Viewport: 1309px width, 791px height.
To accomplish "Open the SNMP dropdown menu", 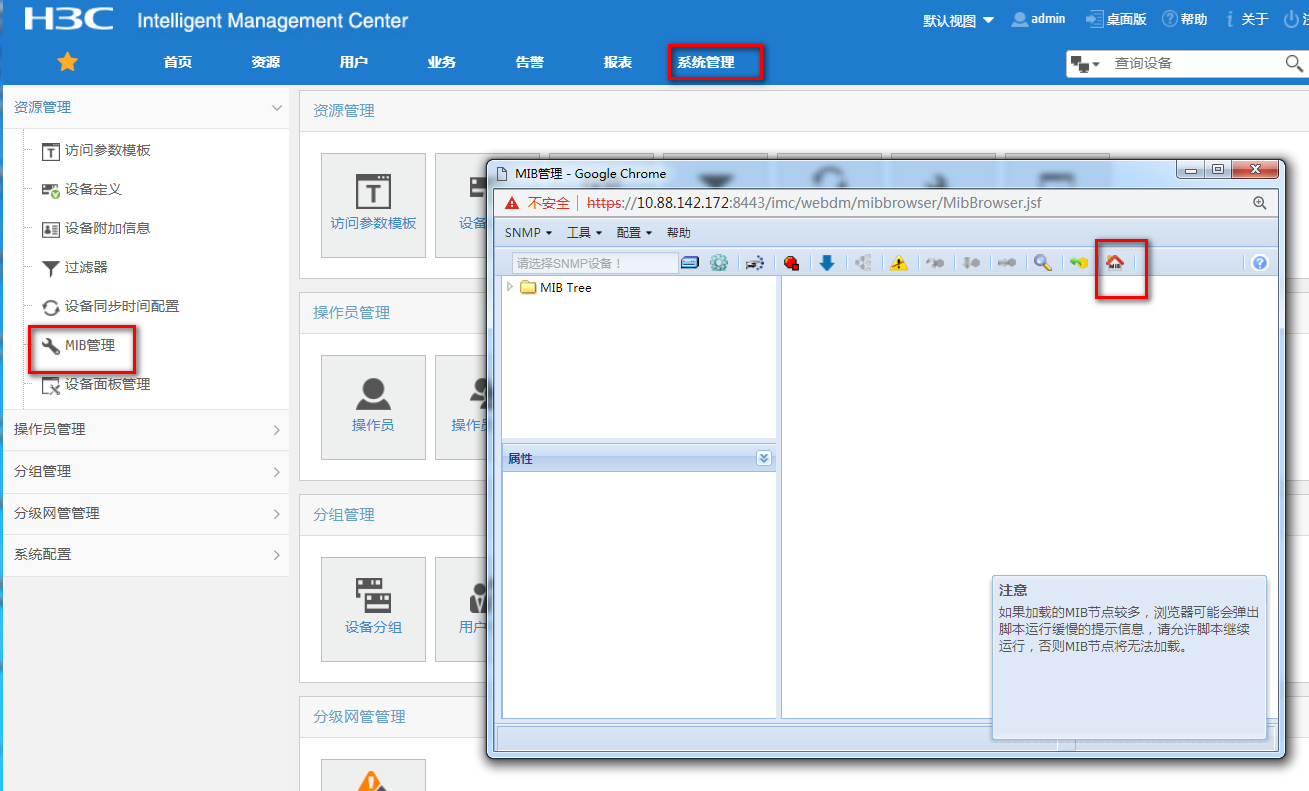I will [x=528, y=232].
